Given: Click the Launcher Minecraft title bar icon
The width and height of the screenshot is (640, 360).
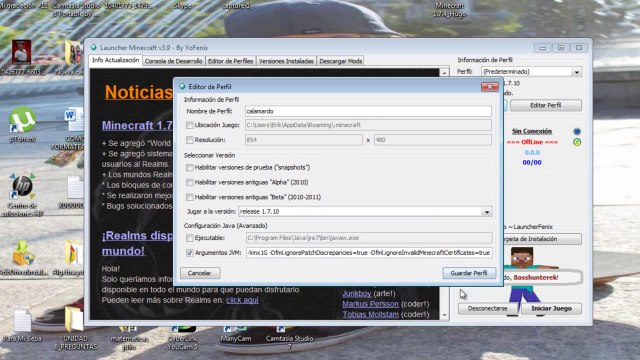Looking at the screenshot, I should [93, 47].
